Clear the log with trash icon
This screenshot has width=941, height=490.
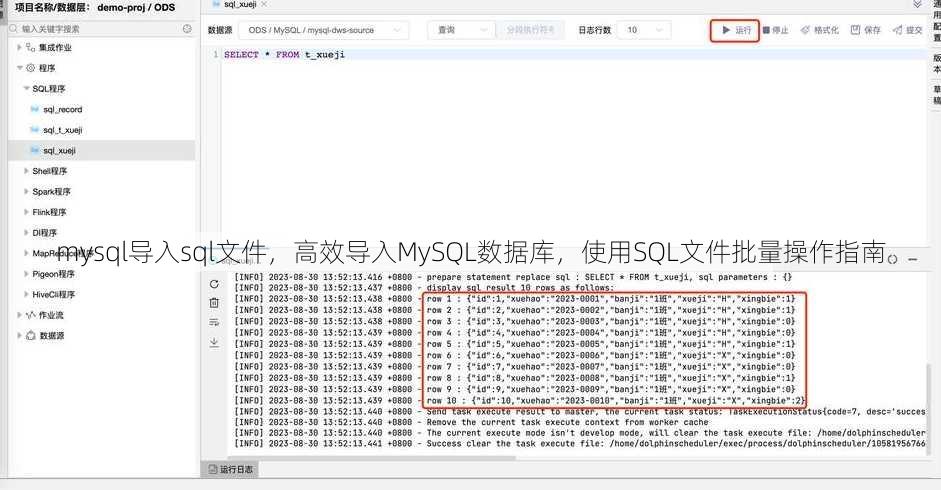point(214,303)
